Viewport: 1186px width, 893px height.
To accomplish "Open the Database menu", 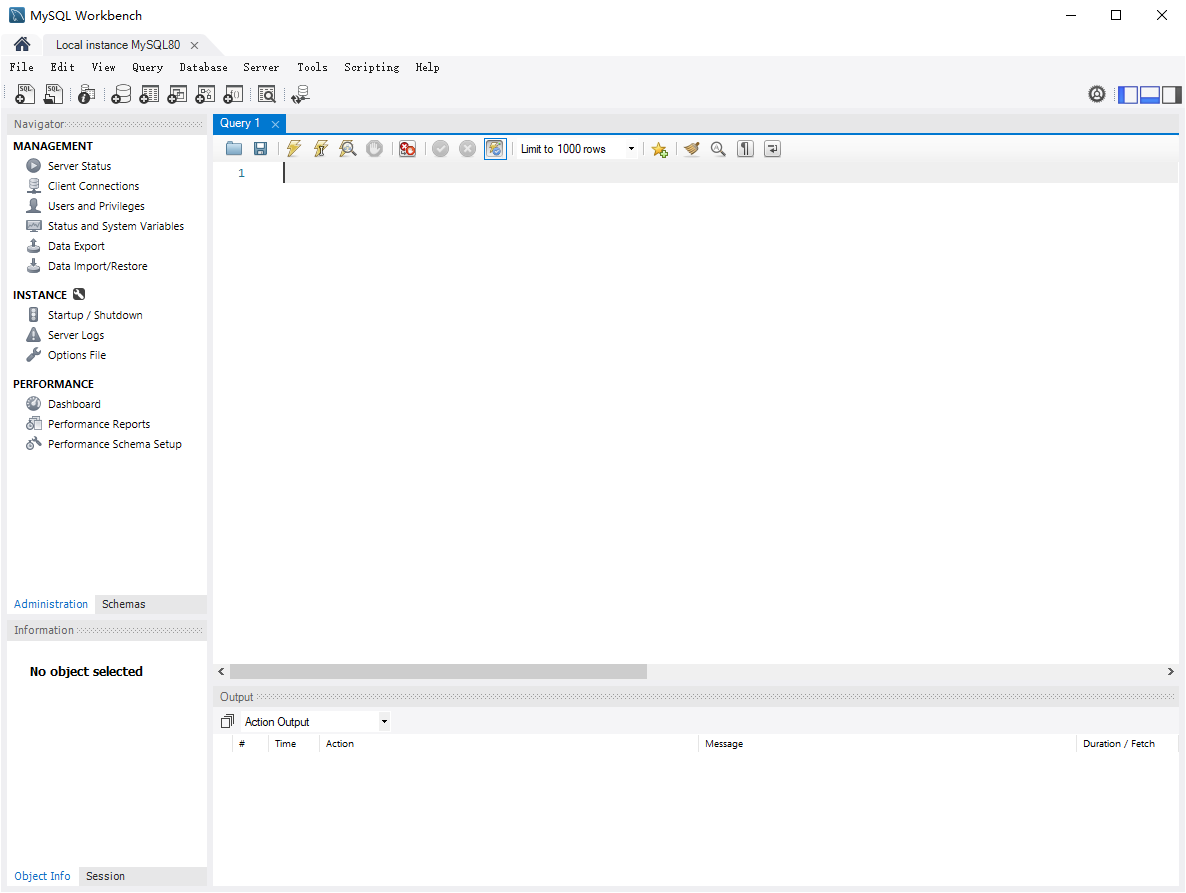I will pos(203,67).
